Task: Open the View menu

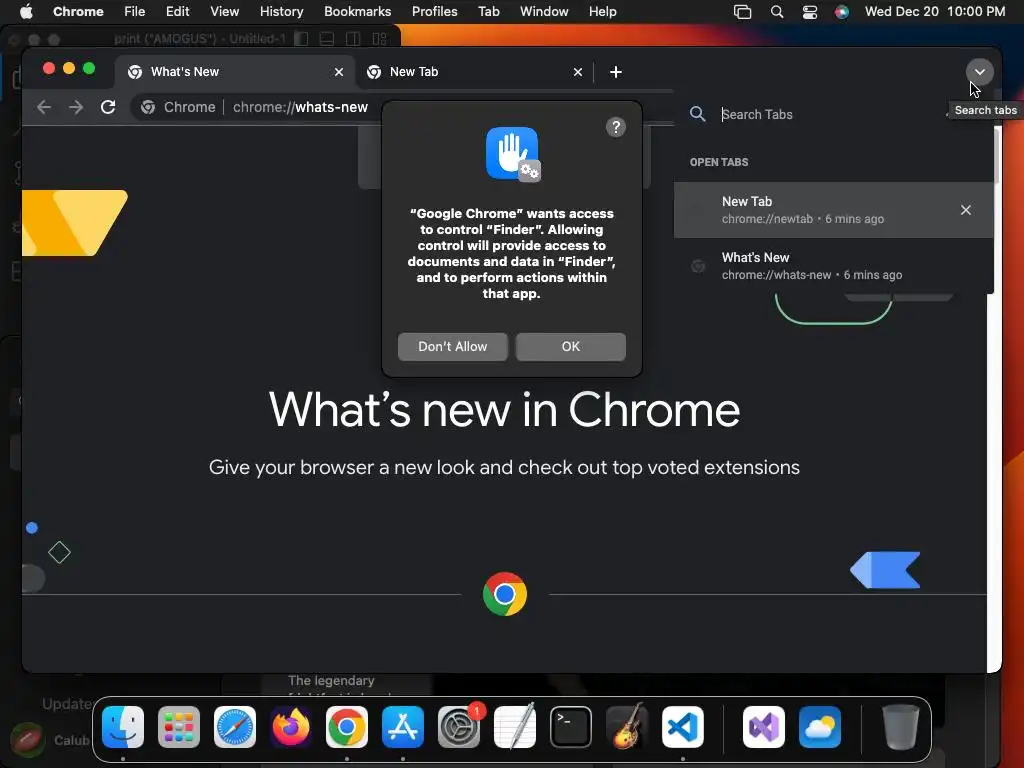Action: coord(224,12)
